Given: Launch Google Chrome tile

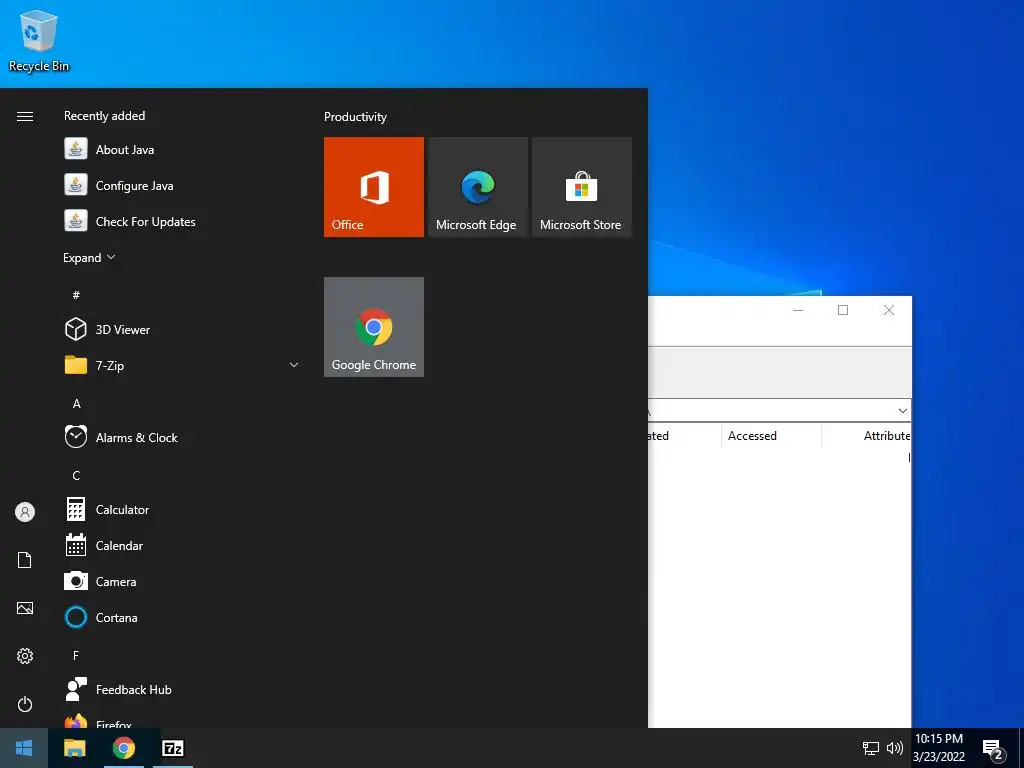Looking at the screenshot, I should coord(374,327).
